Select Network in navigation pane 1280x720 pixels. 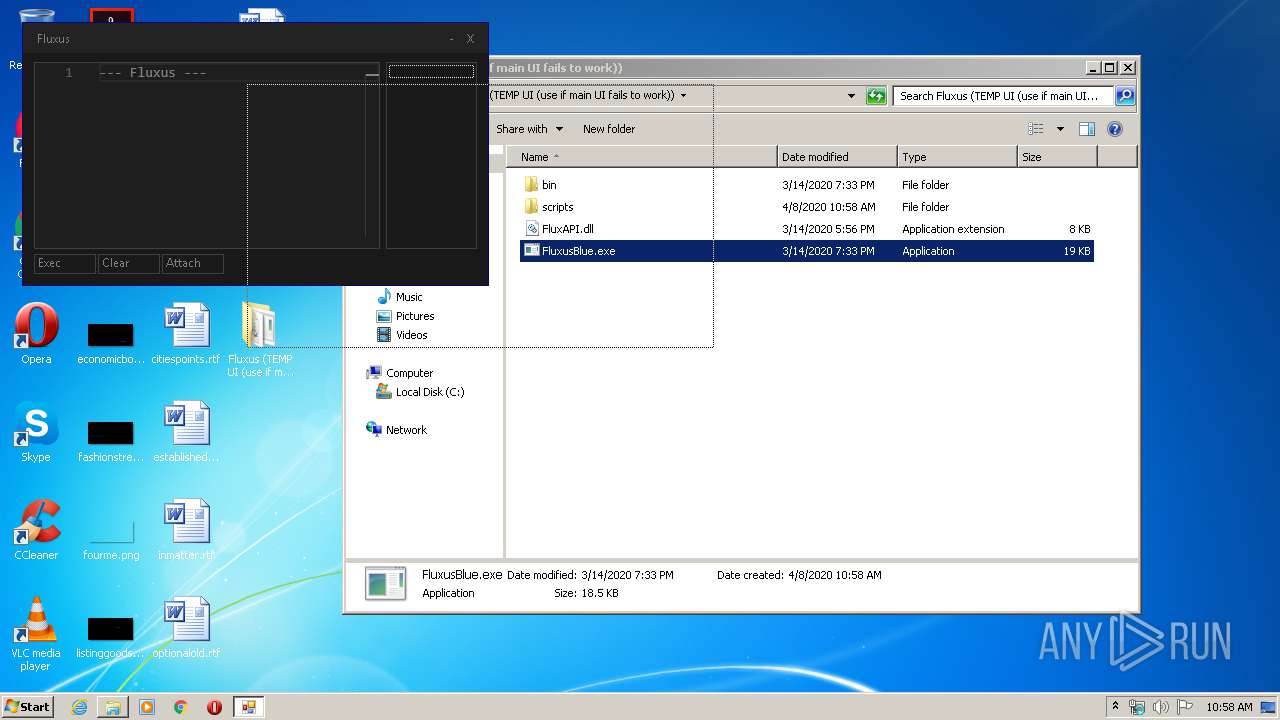click(397, 430)
